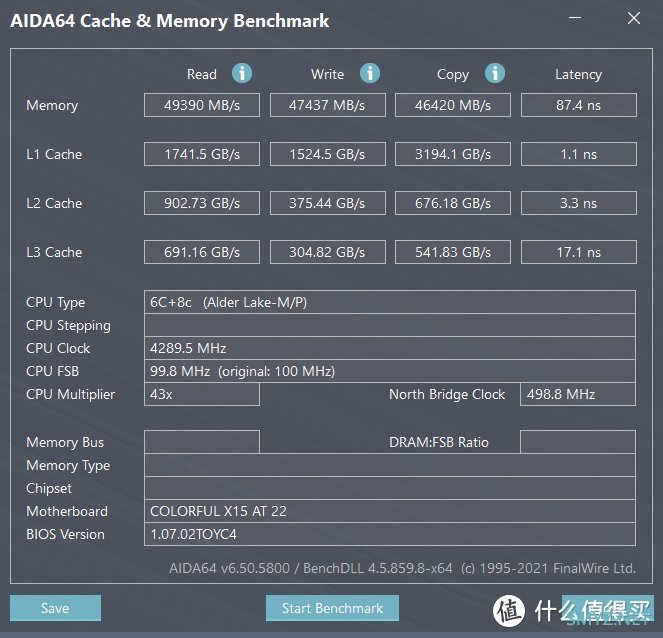This screenshot has width=663, height=638.
Task: Click the CPU Clock 4289.5 MHz field
Action: coord(390,348)
